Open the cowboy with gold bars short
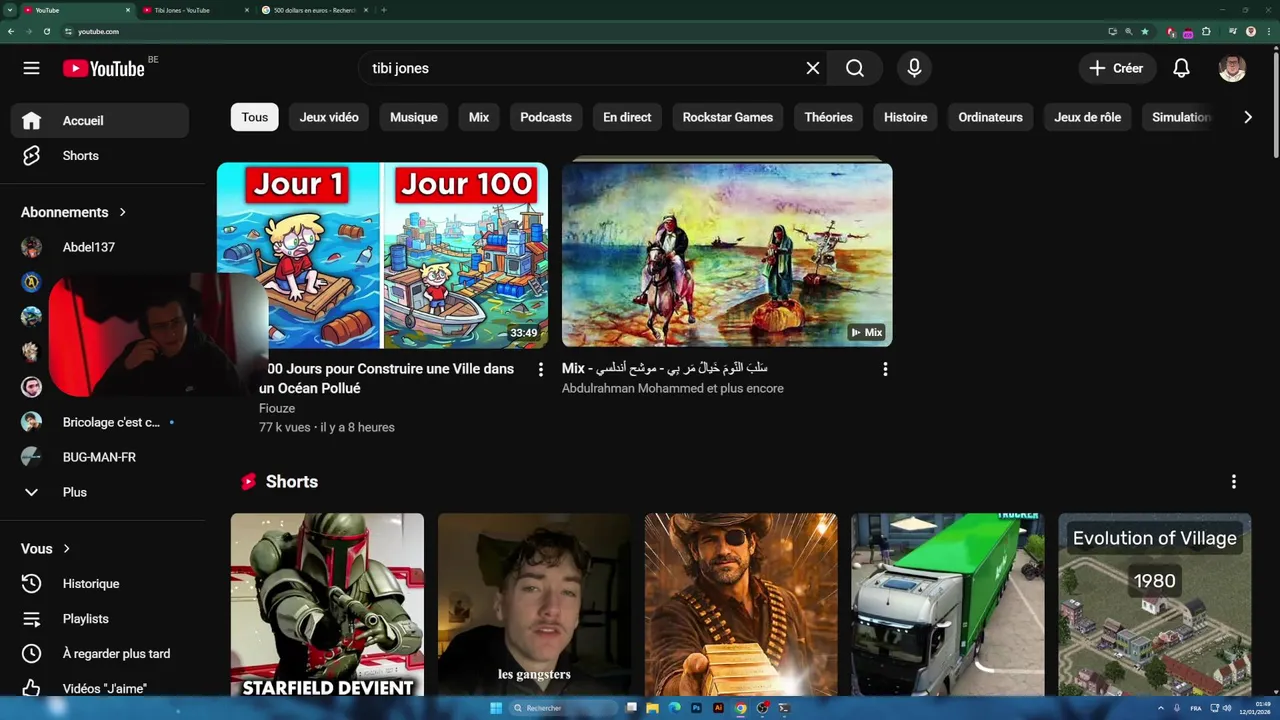This screenshot has height=720, width=1280. pyautogui.click(x=741, y=605)
